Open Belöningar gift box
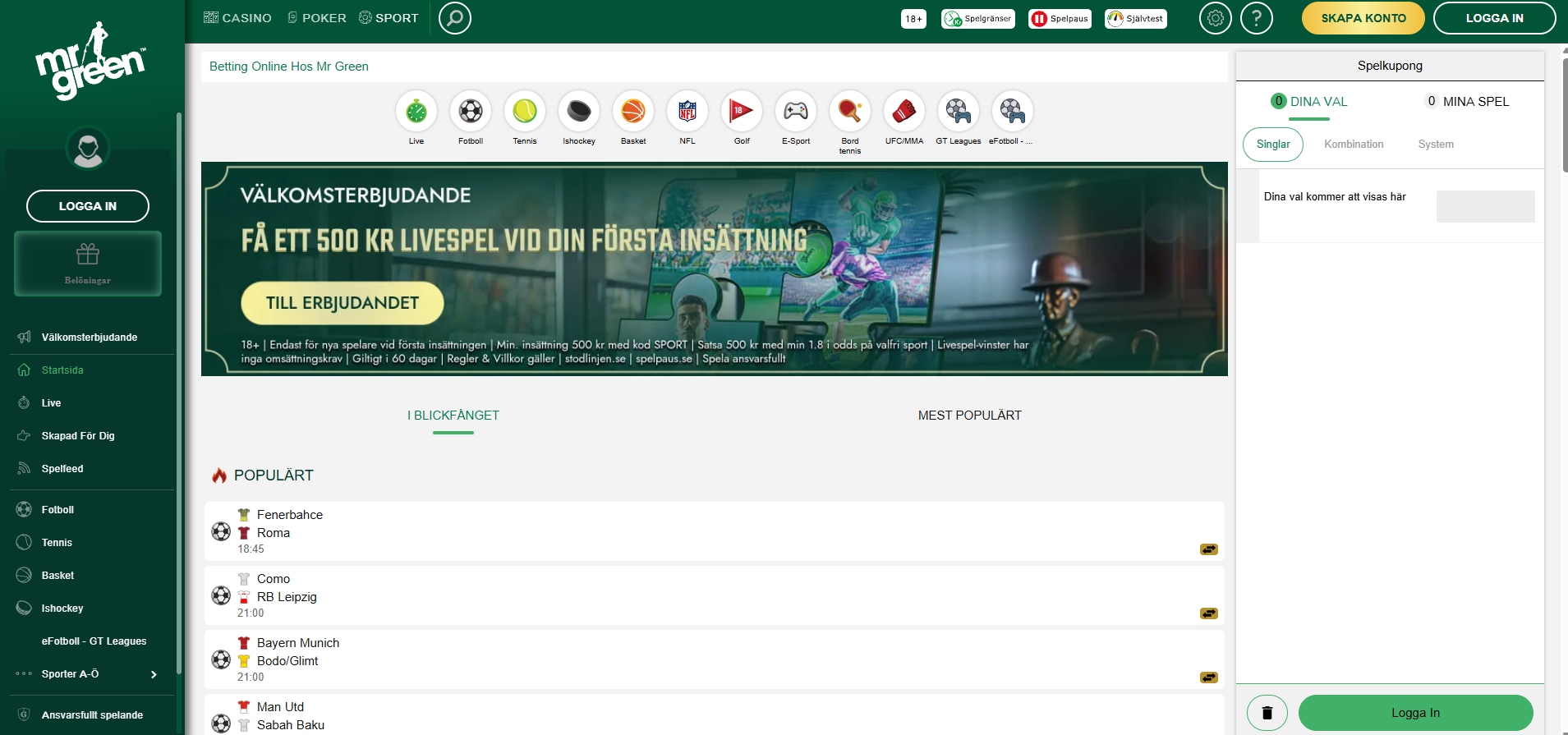 (x=88, y=264)
